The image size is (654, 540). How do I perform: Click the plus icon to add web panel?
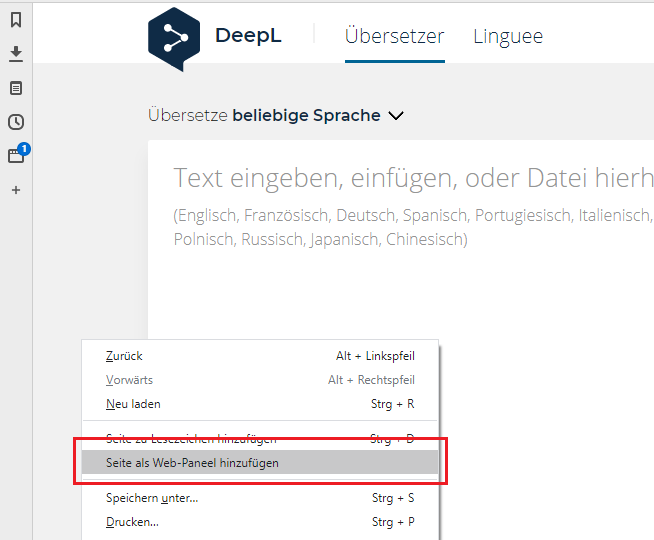click(16, 190)
